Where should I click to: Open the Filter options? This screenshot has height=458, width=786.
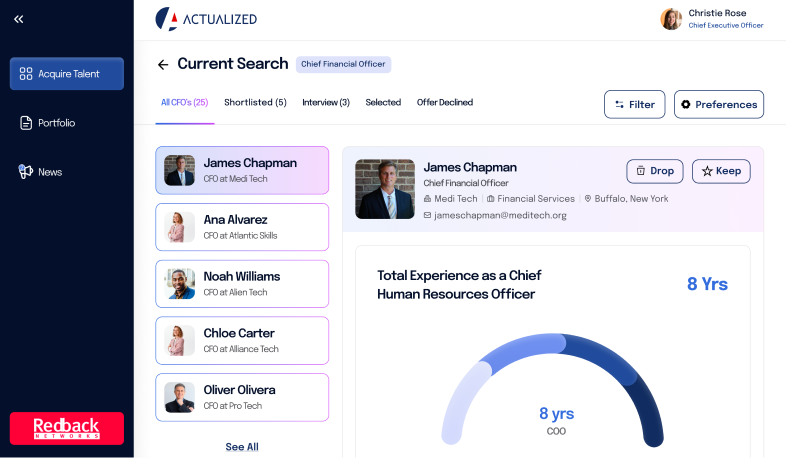point(634,104)
